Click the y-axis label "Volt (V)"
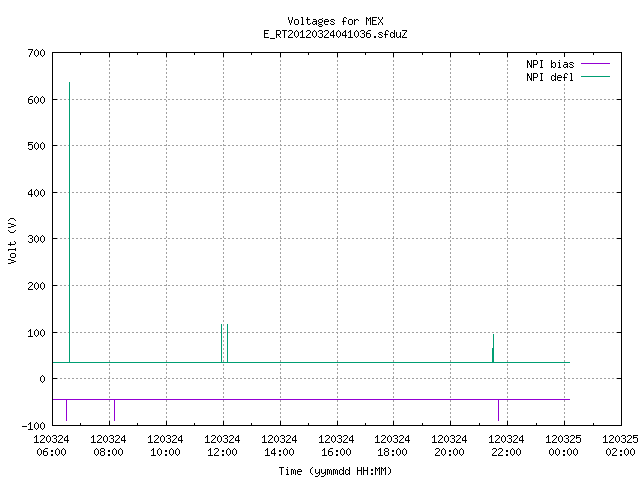Screen dimensions: 640x480 pyautogui.click(x=12, y=240)
